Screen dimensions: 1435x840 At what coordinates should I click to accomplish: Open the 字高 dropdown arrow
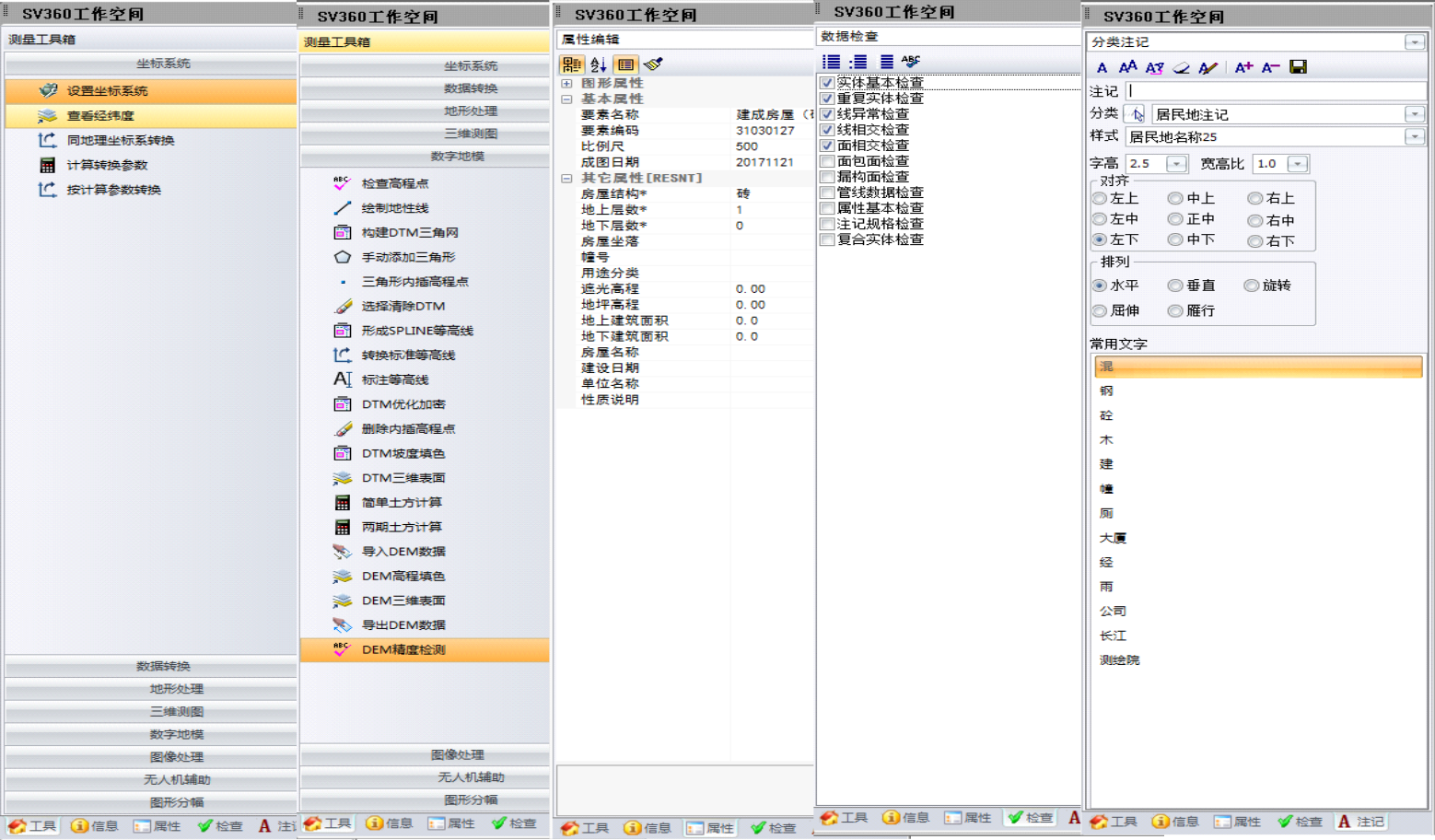[x=1176, y=164]
